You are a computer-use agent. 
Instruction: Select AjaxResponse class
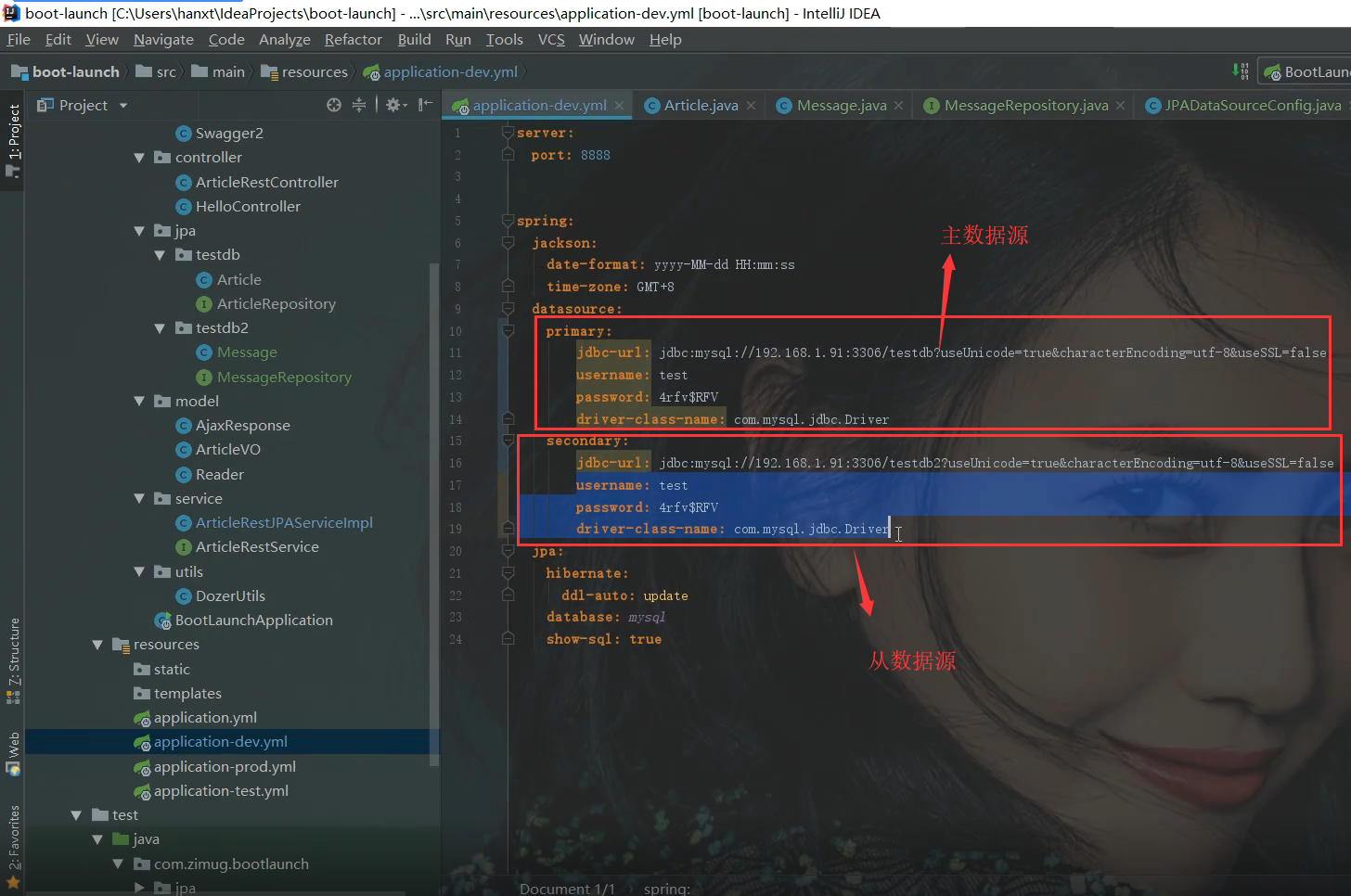tap(233, 426)
